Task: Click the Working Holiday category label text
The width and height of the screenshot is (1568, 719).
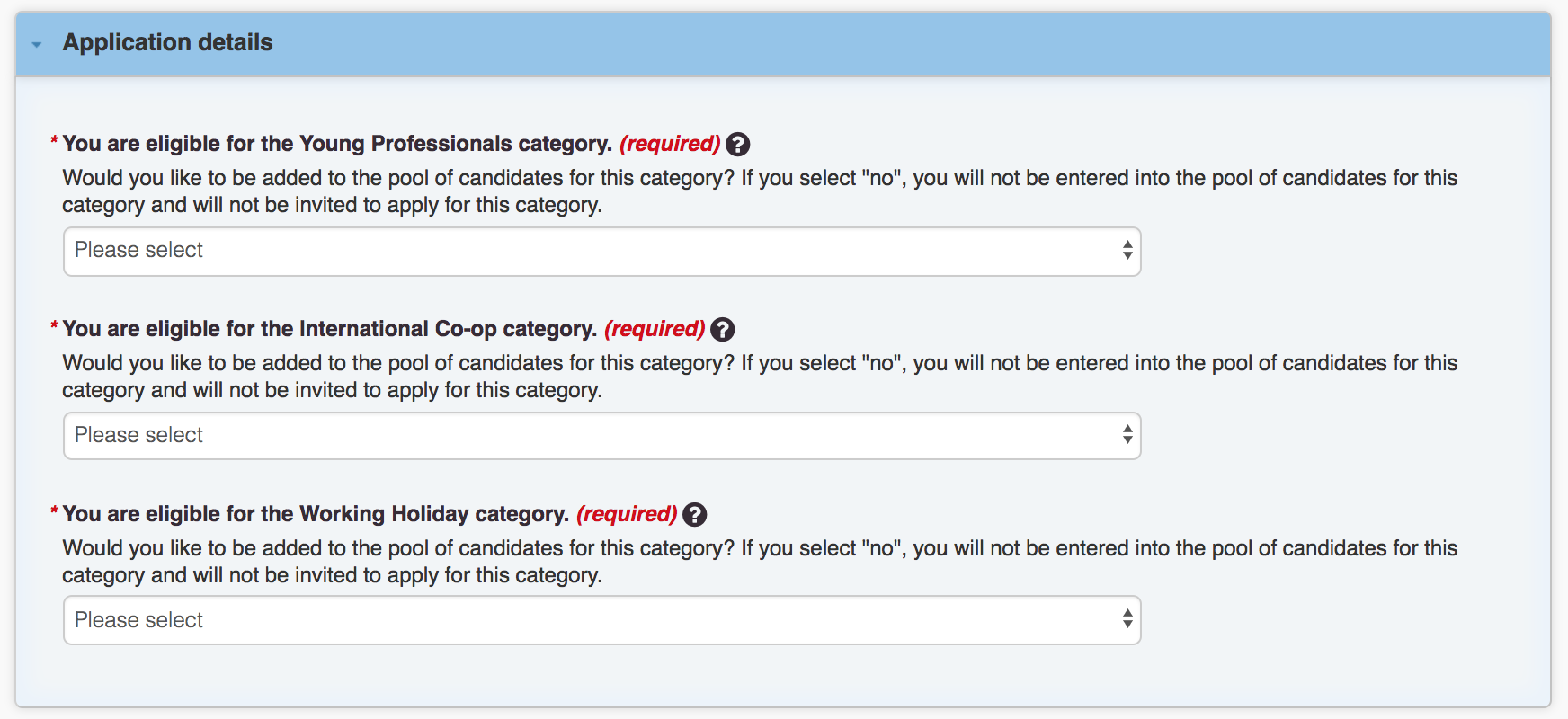Action: click(x=316, y=514)
